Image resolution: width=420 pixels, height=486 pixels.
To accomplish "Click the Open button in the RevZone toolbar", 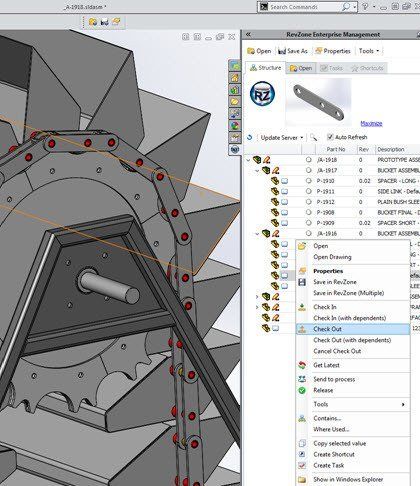I will pos(259,51).
